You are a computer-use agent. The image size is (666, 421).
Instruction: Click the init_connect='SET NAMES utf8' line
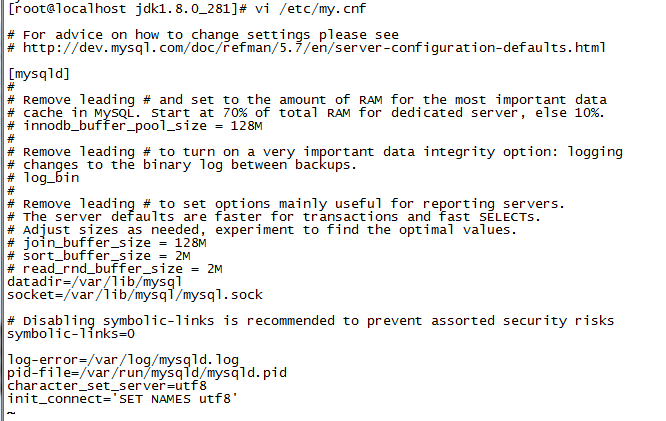pos(122,398)
